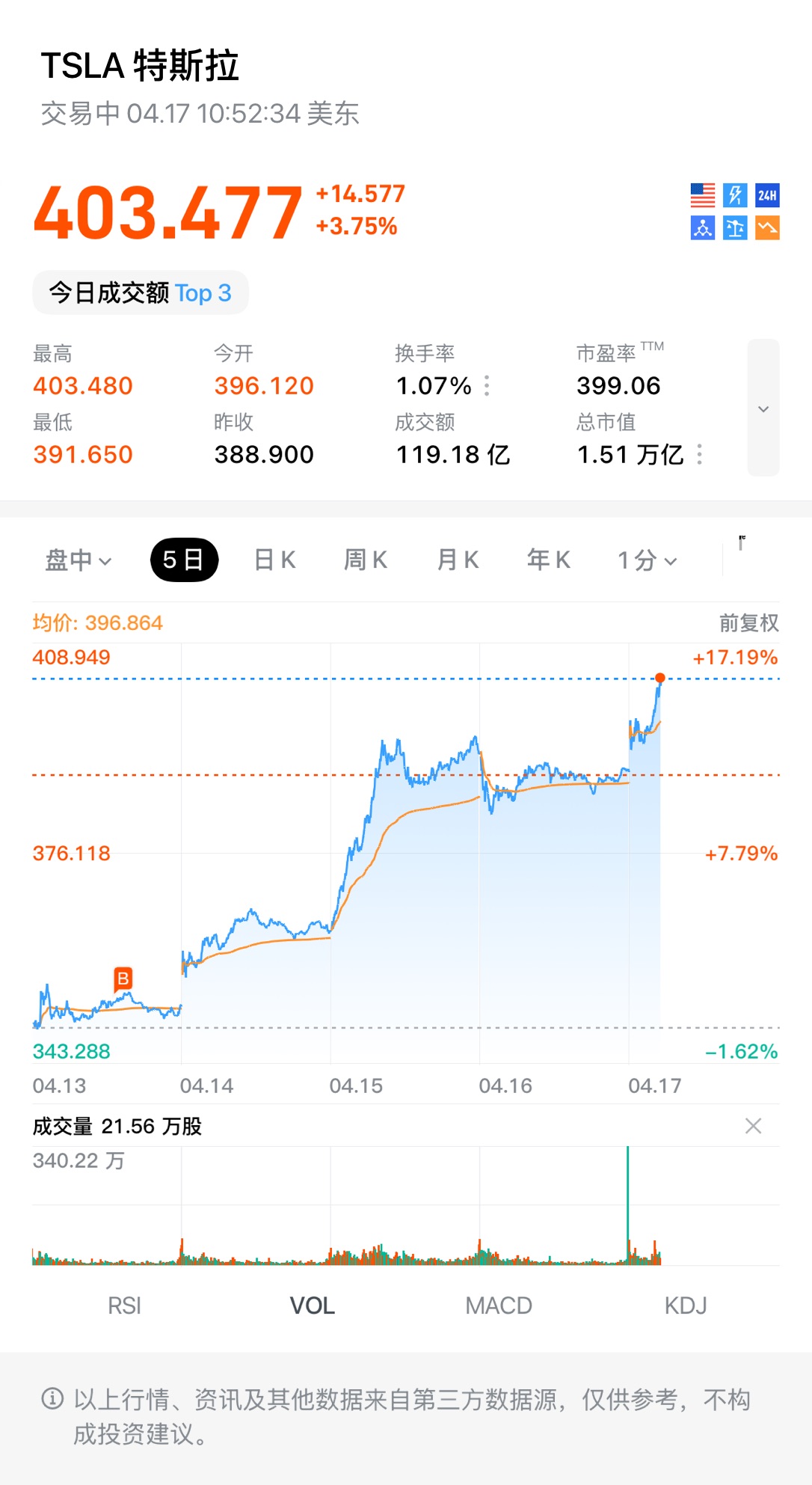This screenshot has height=1485, width=812.
Task: Select the 5日 chart period
Action: pos(184,560)
